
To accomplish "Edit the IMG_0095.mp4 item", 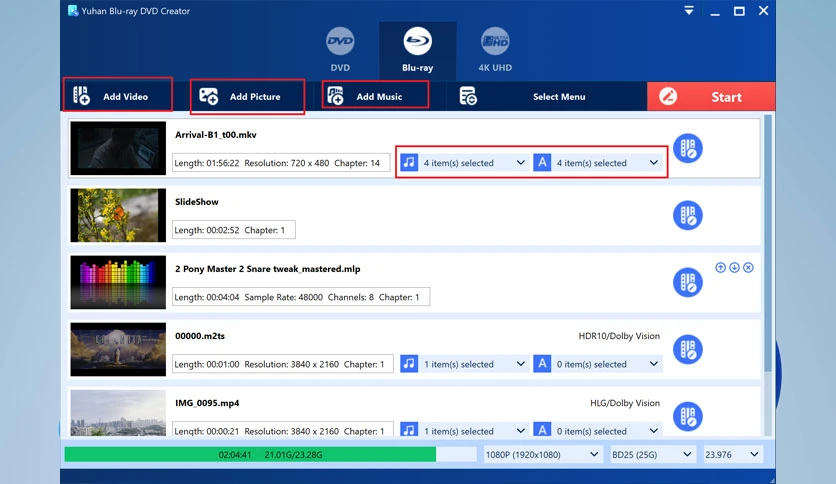I will (688, 417).
